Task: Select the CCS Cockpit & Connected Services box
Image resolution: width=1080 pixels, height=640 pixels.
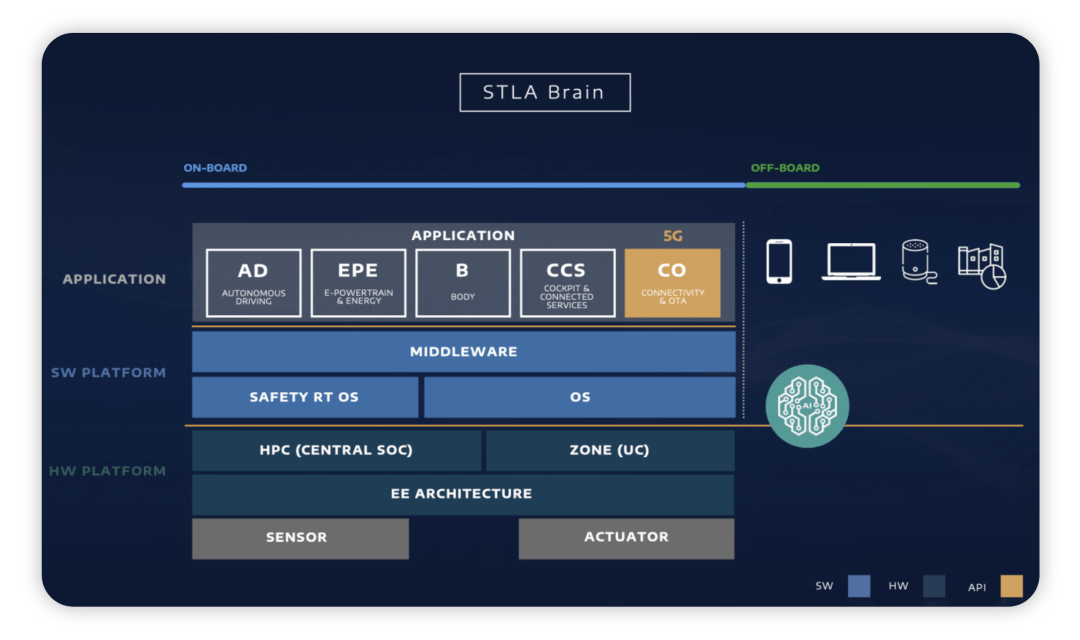Action: coord(568,283)
